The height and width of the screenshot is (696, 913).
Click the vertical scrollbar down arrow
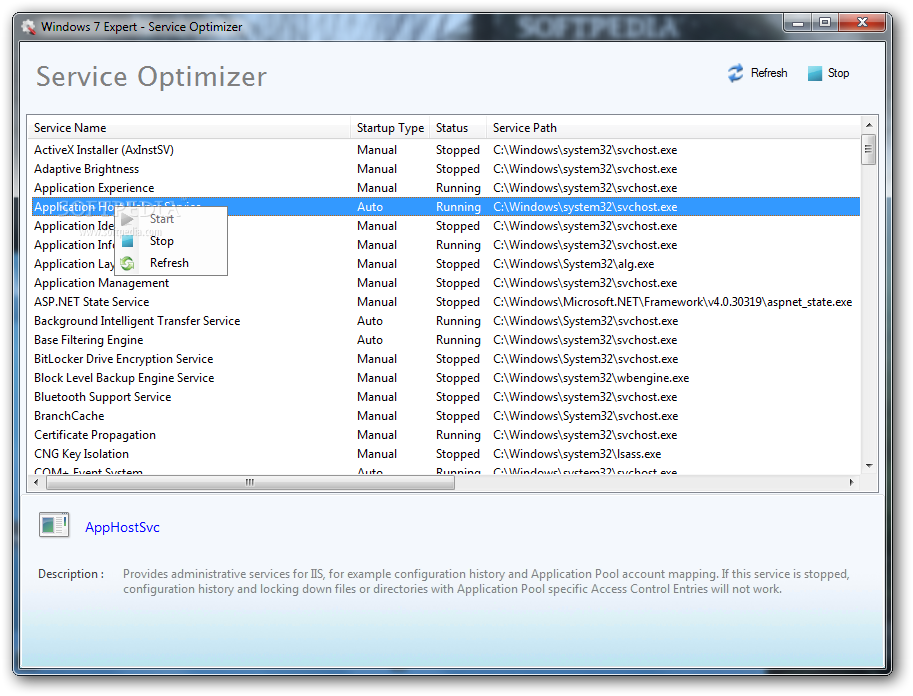pyautogui.click(x=869, y=465)
